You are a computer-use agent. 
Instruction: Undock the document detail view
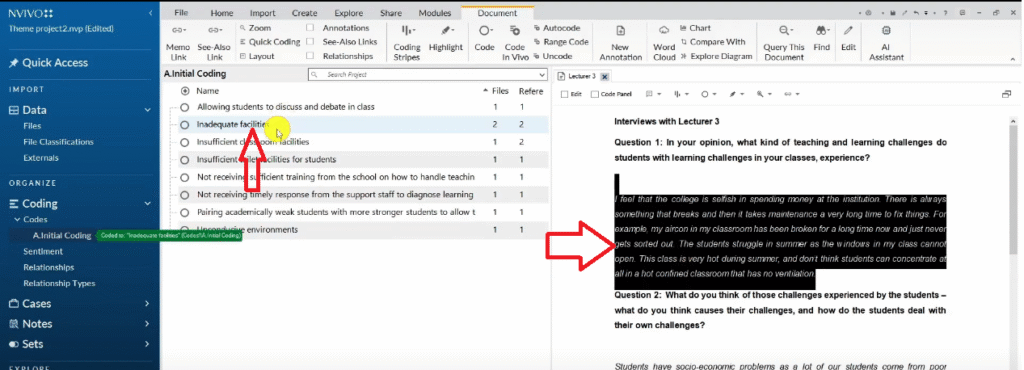tap(1006, 95)
